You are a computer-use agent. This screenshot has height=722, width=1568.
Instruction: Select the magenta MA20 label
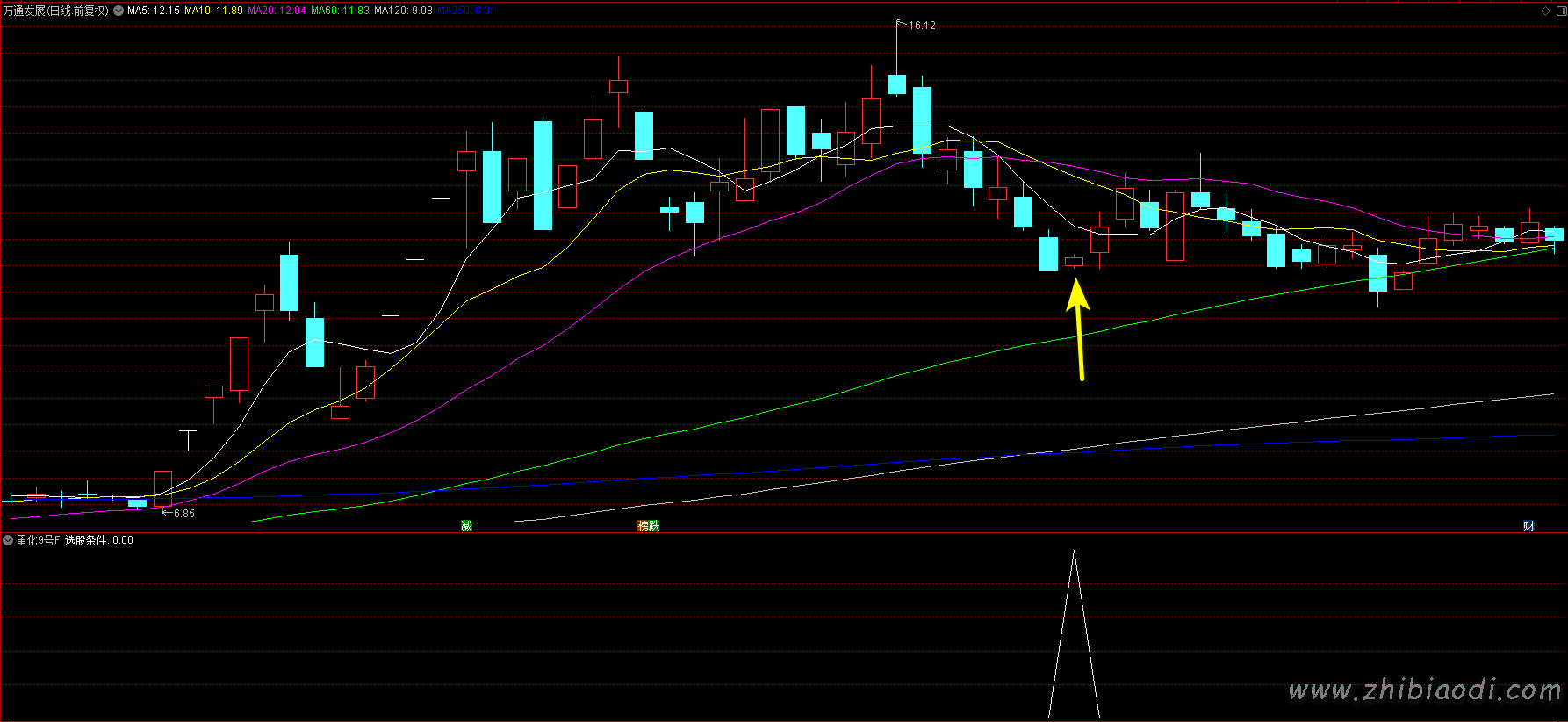click(277, 11)
